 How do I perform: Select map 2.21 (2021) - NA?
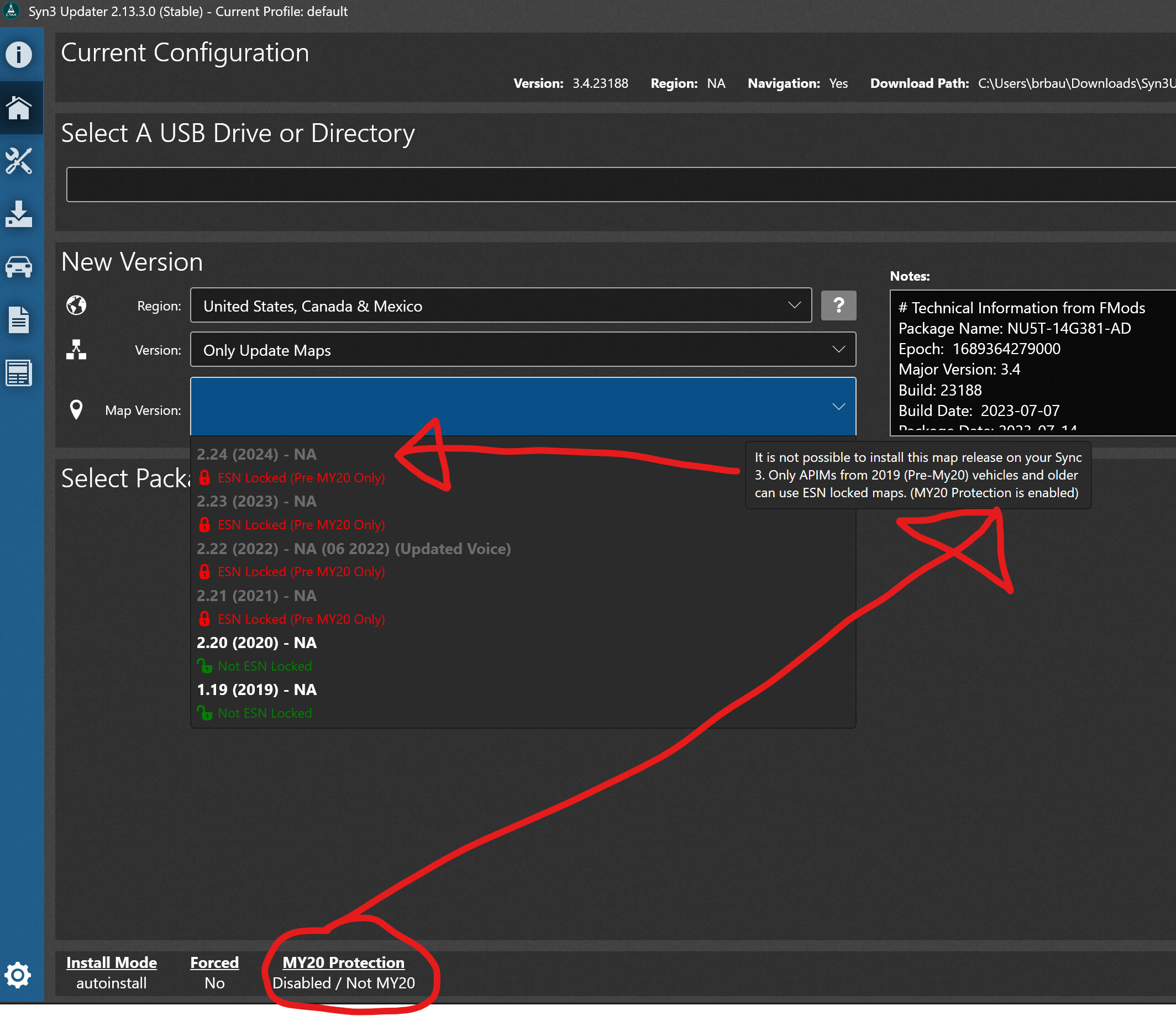point(256,596)
